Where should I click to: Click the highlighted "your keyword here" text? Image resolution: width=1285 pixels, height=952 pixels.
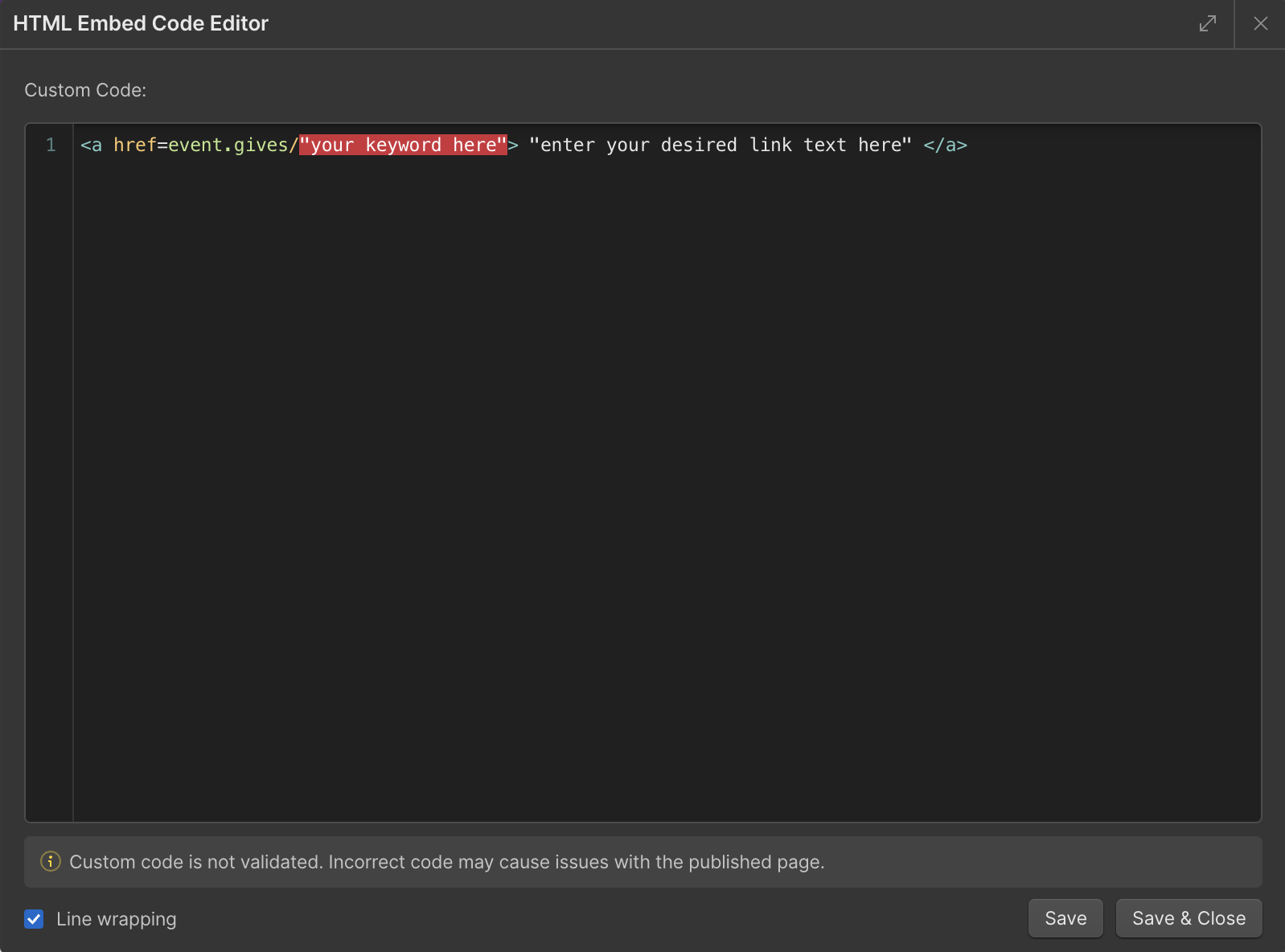(403, 145)
